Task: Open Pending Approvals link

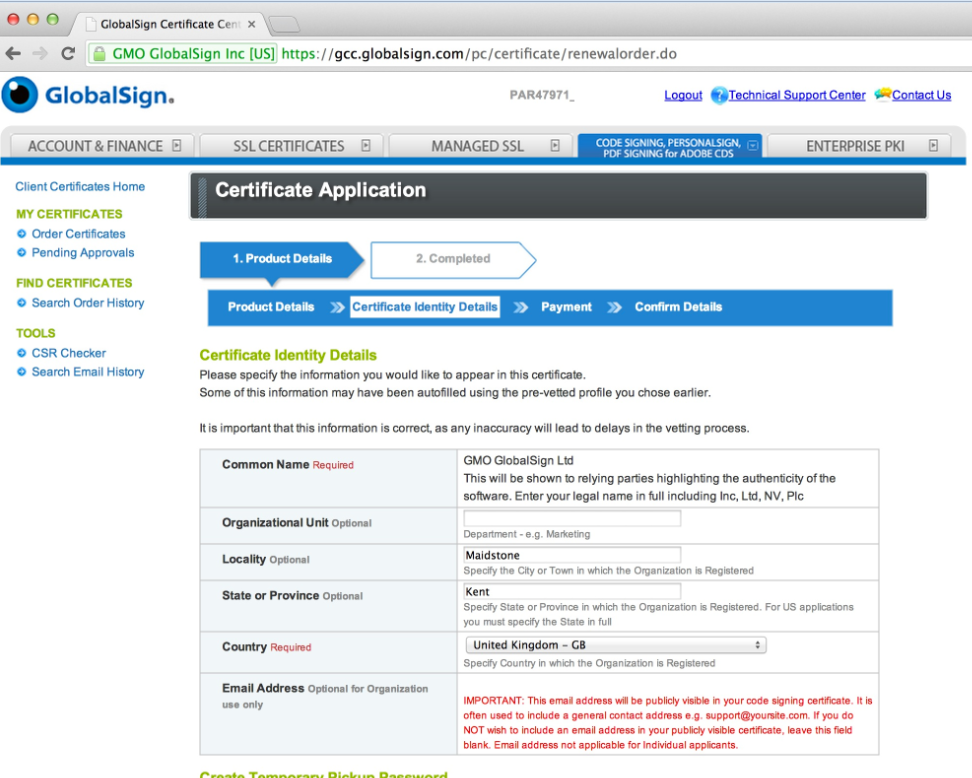Action: (x=83, y=252)
